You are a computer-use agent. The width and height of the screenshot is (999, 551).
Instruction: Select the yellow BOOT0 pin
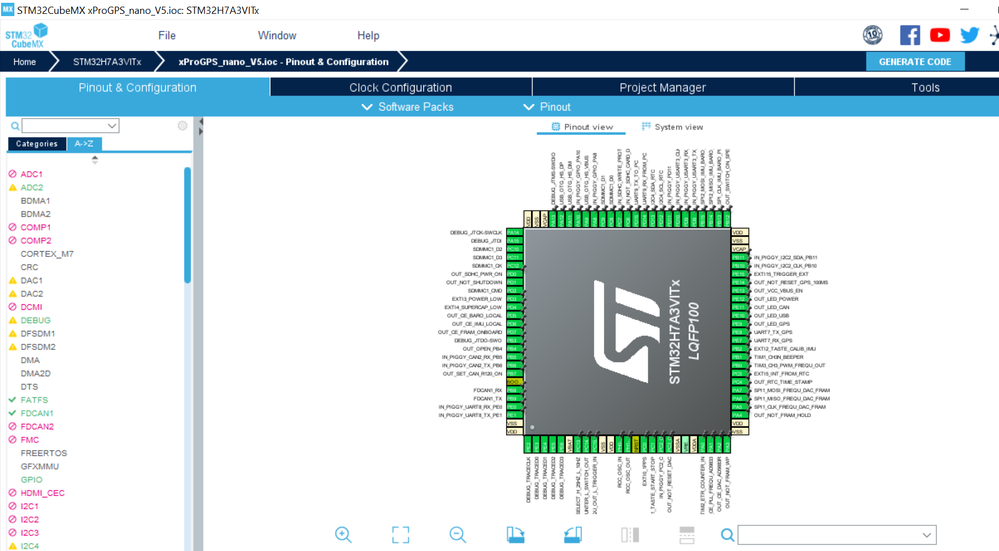pyautogui.click(x=514, y=382)
